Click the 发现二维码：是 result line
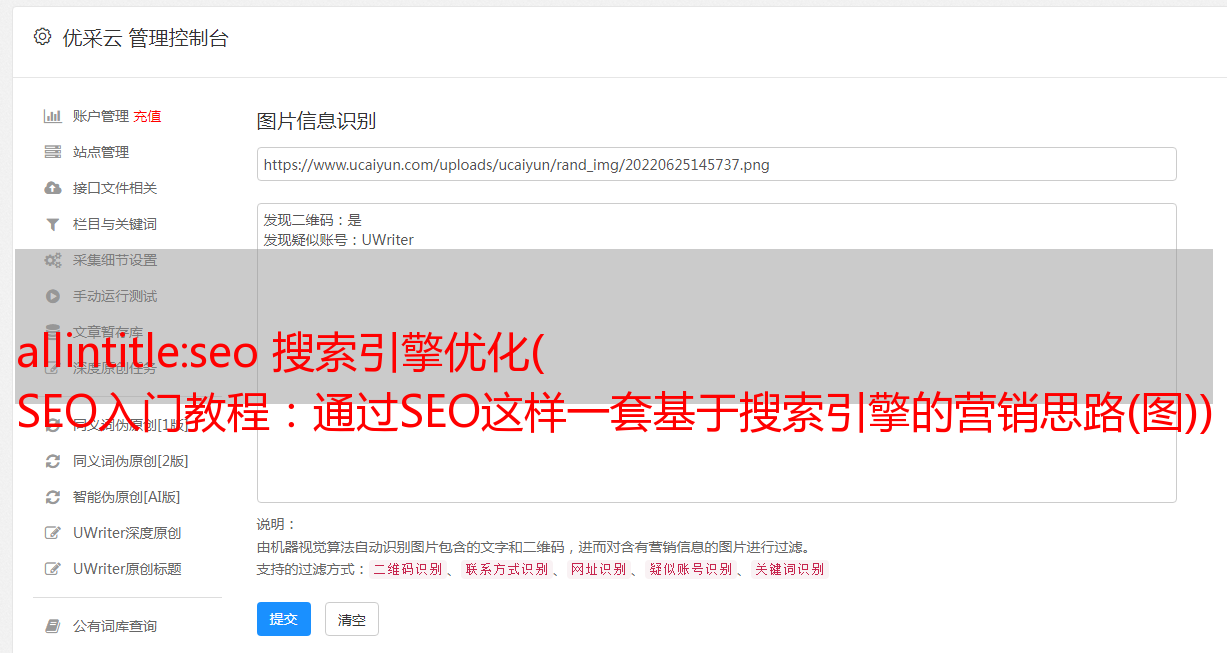The width and height of the screenshot is (1227, 653). click(x=313, y=220)
